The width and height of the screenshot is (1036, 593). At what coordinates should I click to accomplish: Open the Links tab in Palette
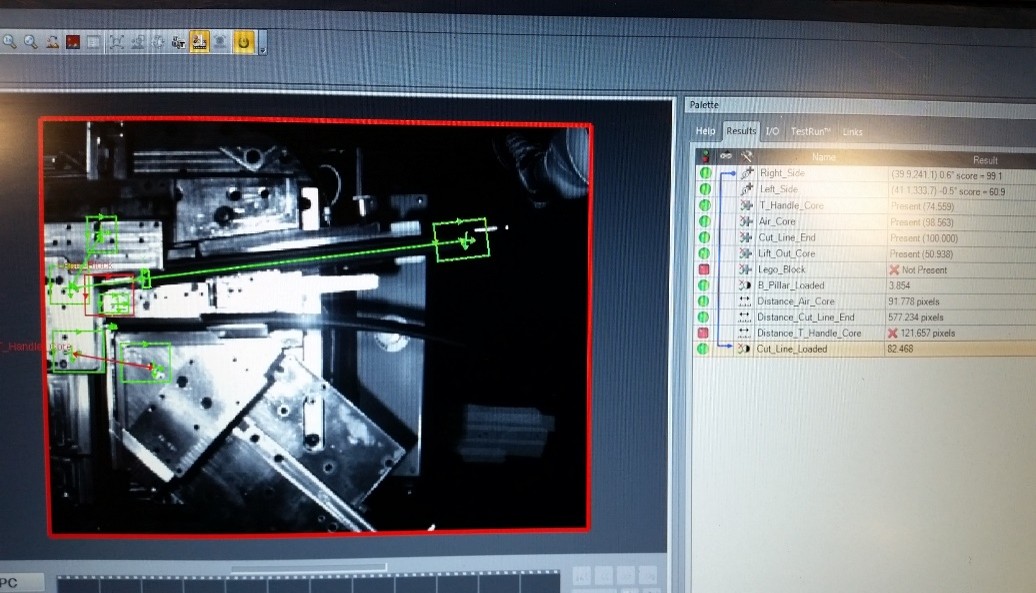click(853, 132)
